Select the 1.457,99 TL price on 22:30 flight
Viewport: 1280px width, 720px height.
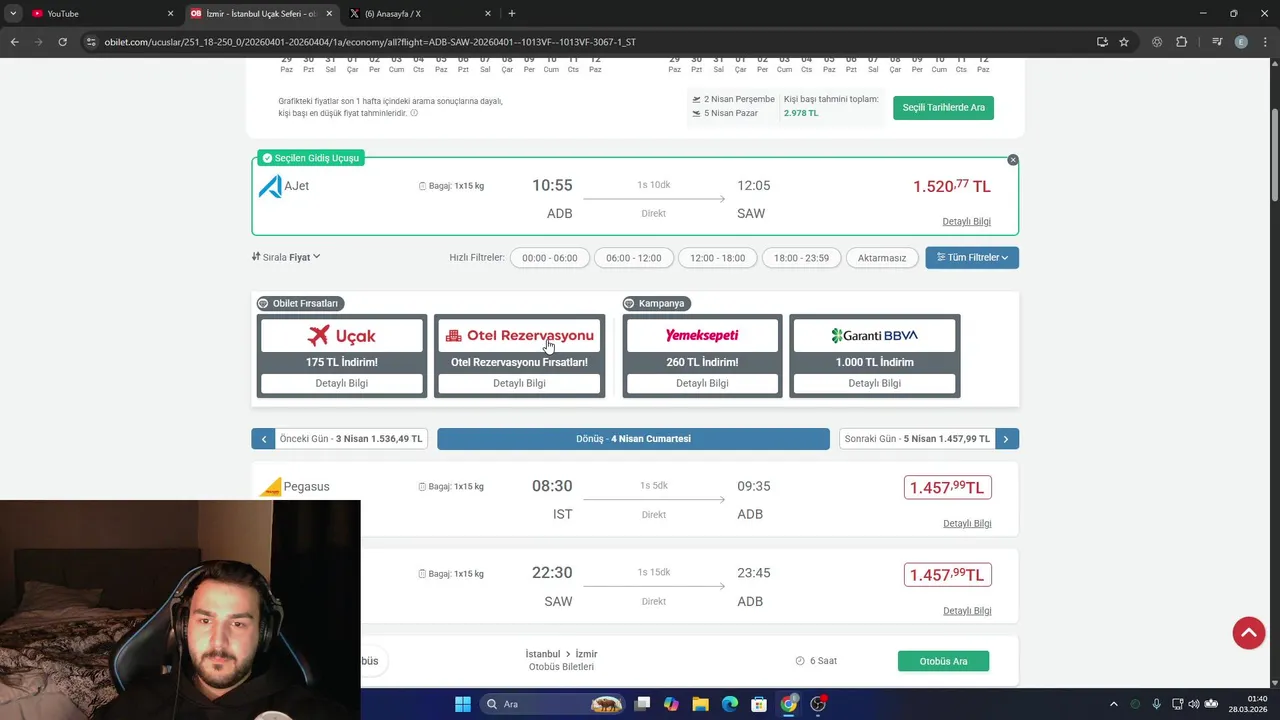tap(947, 575)
